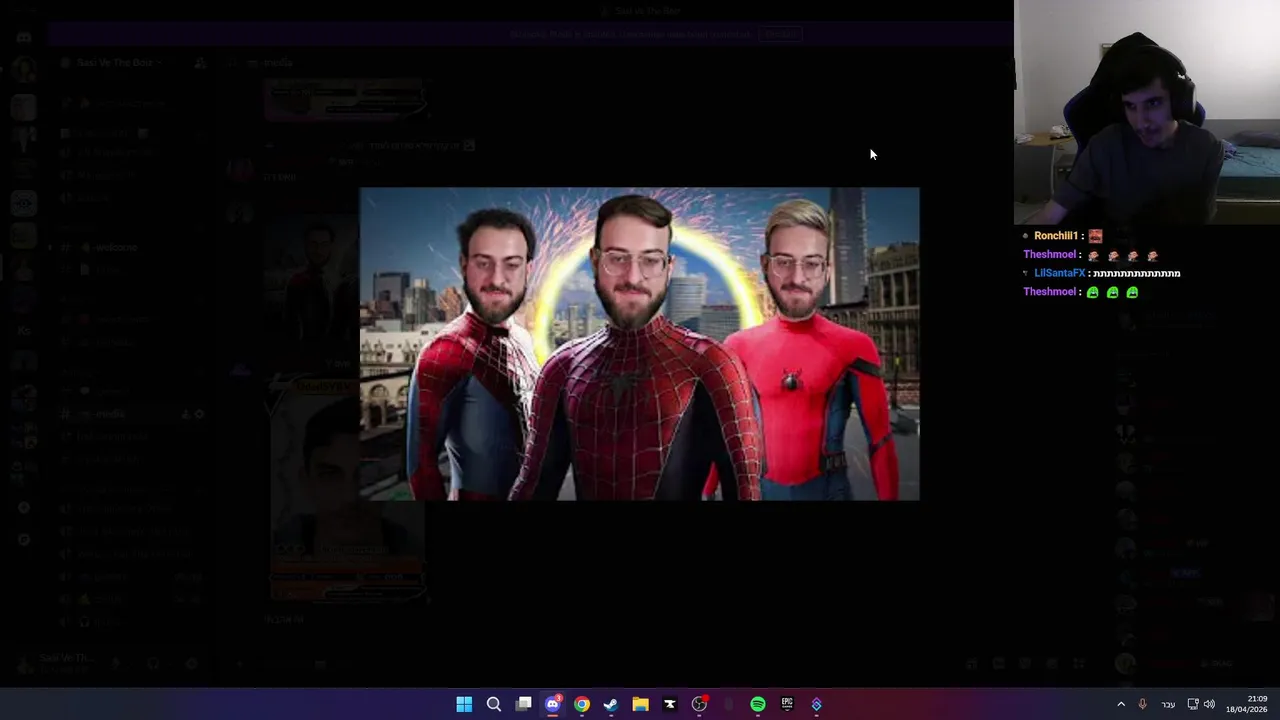Open the Windows Start menu
This screenshot has width=1280, height=720.
pos(464,704)
